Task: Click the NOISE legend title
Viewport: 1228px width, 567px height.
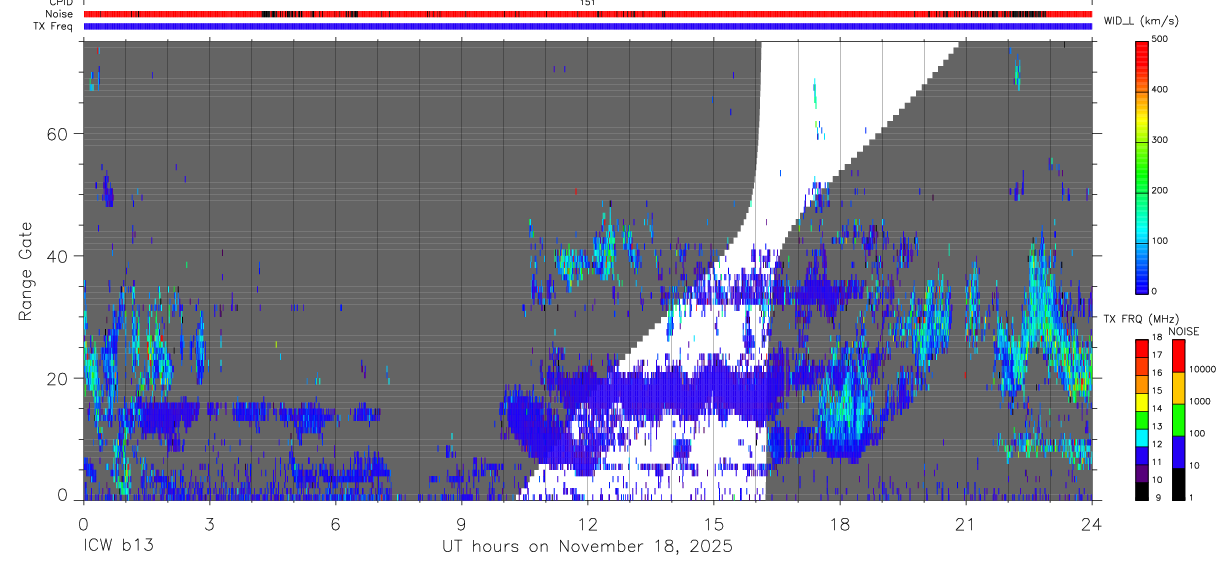Action: click(1185, 331)
